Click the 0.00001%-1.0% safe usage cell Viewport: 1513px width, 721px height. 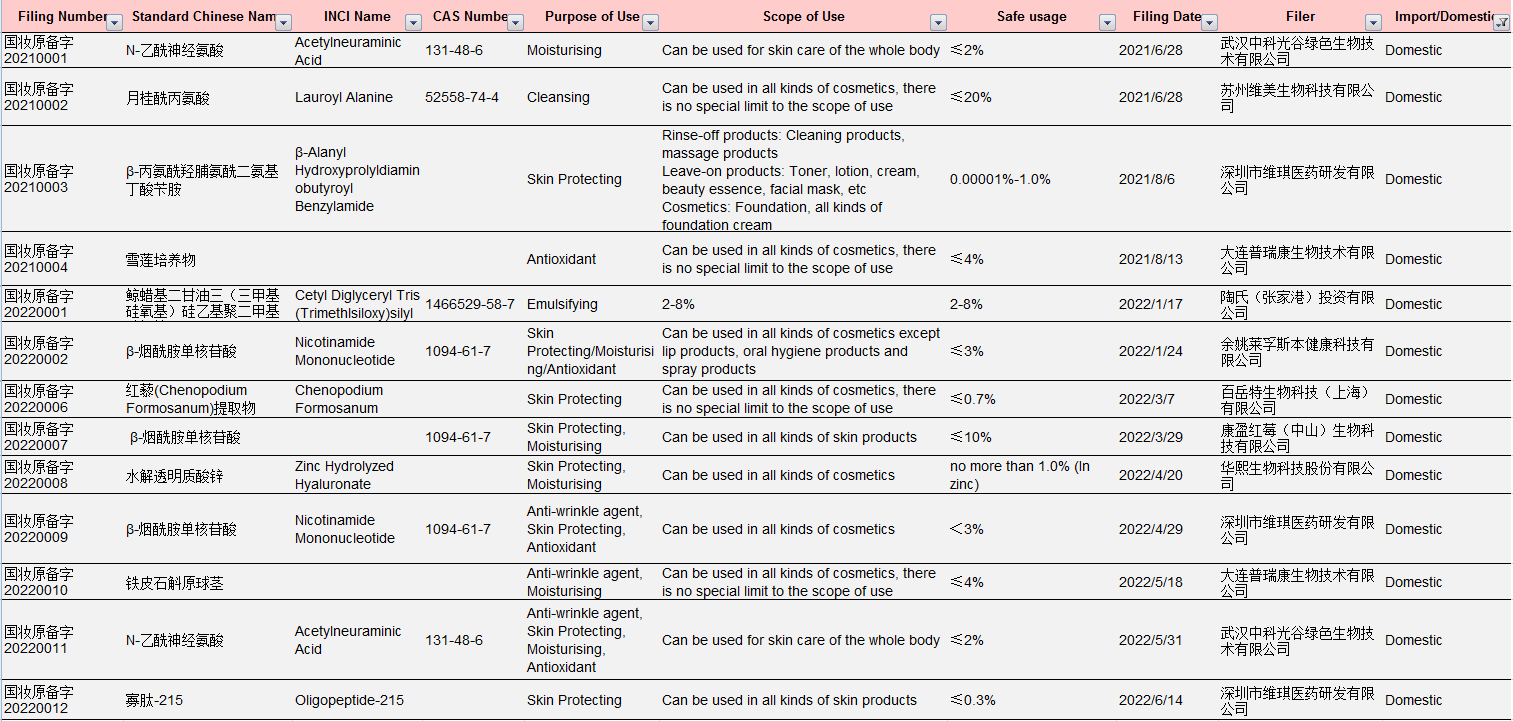1000,179
